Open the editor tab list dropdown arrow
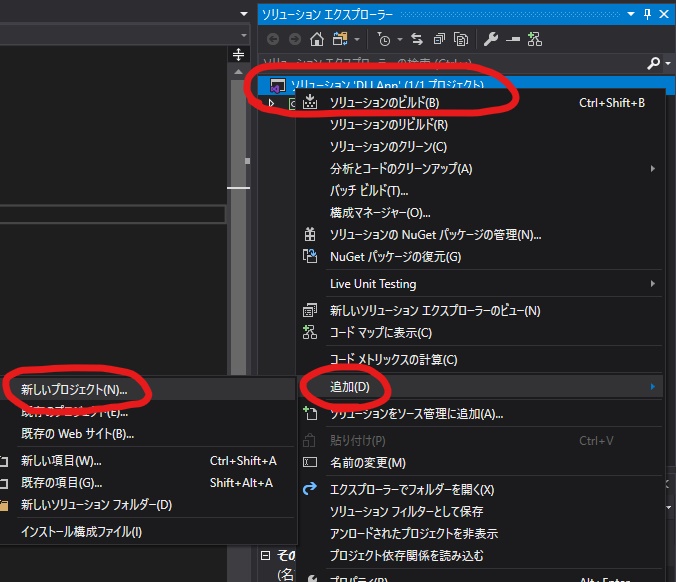This screenshot has width=676, height=582. (244, 14)
